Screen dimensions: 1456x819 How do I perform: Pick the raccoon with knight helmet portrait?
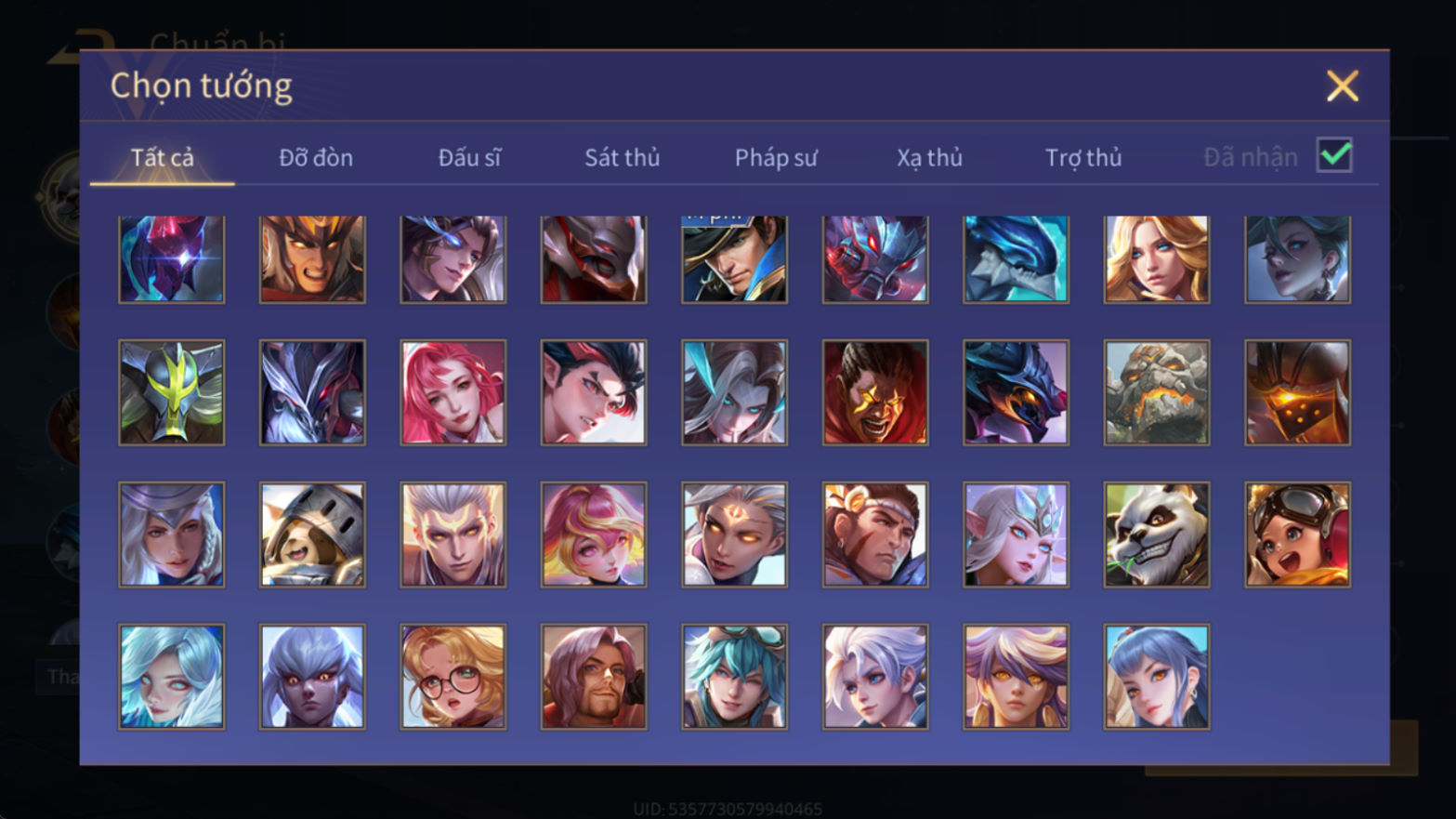312,535
